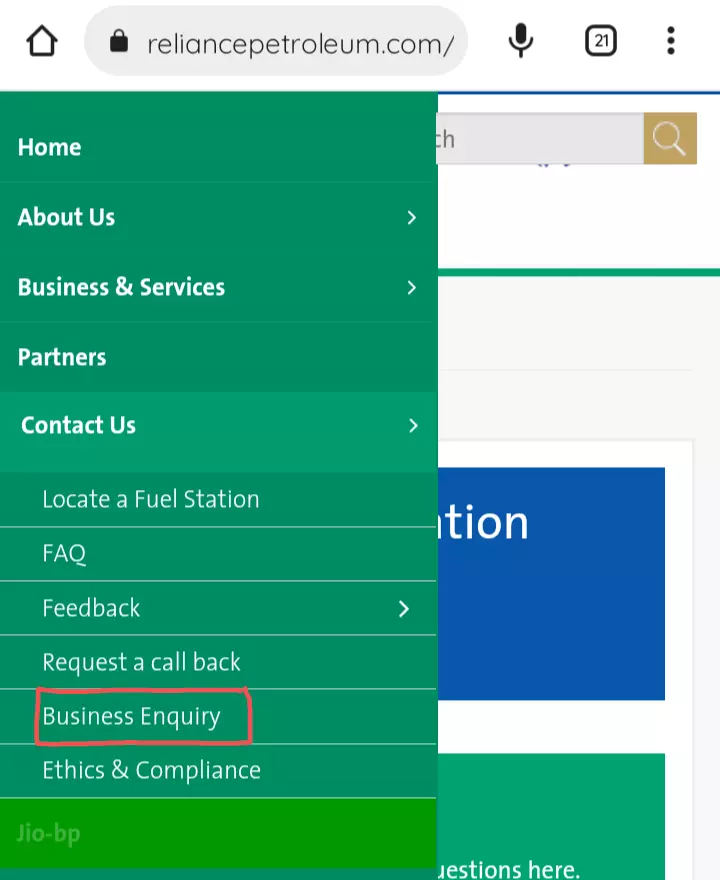Click the blue banner ending in 'tion'

click(551, 584)
